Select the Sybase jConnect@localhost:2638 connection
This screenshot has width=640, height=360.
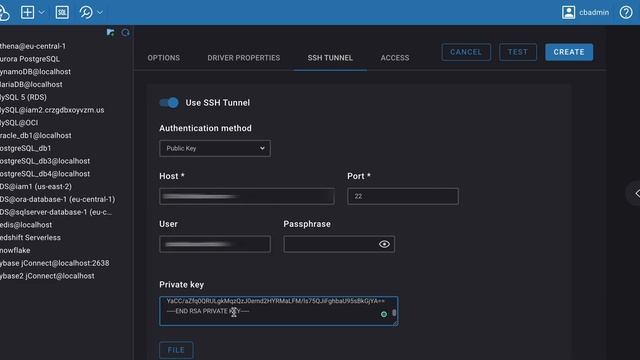[54, 263]
